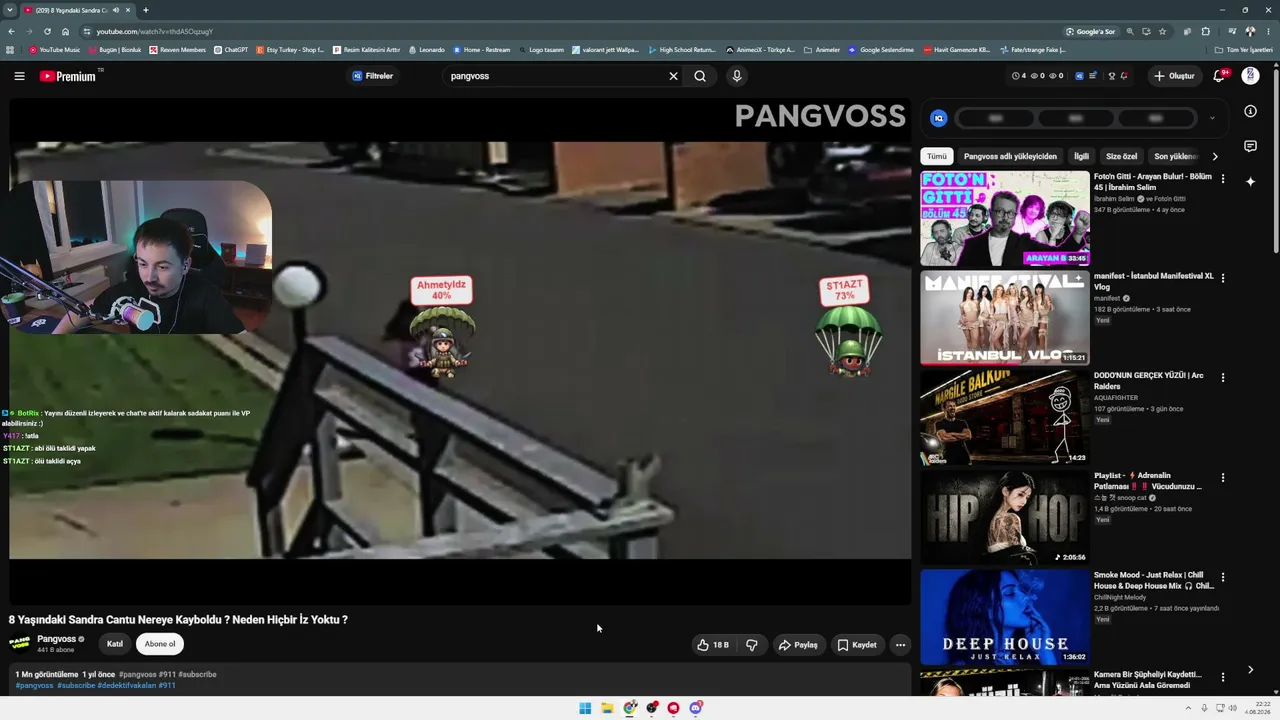Go back in browser history

[11, 31]
